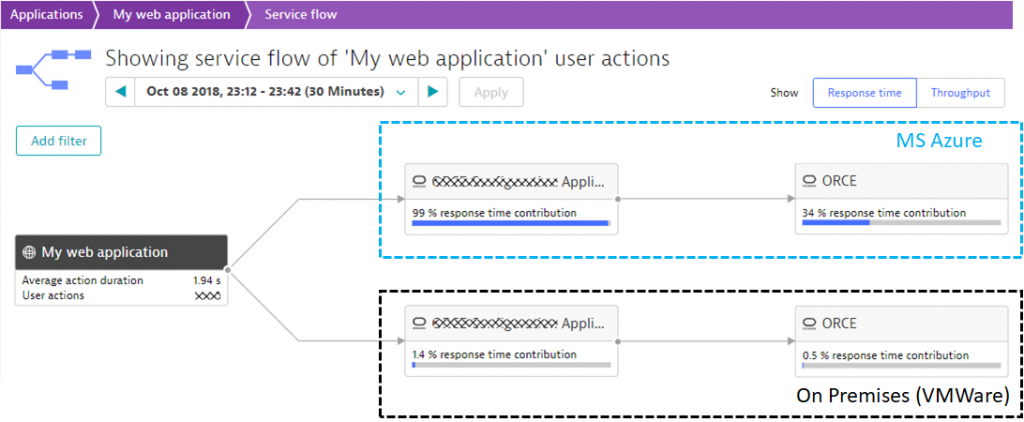Click the 99 % response time contribution bar
The image size is (1024, 422).
pyautogui.click(x=511, y=223)
